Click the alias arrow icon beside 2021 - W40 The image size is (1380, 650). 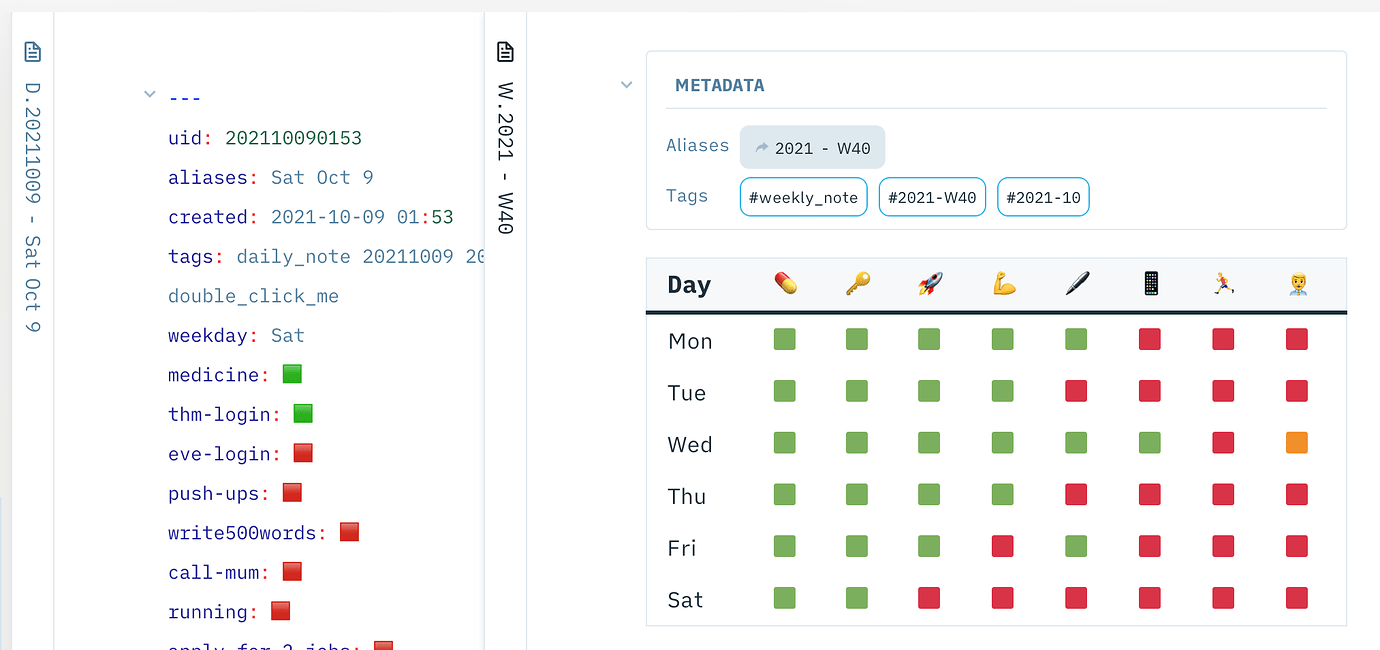(x=761, y=147)
